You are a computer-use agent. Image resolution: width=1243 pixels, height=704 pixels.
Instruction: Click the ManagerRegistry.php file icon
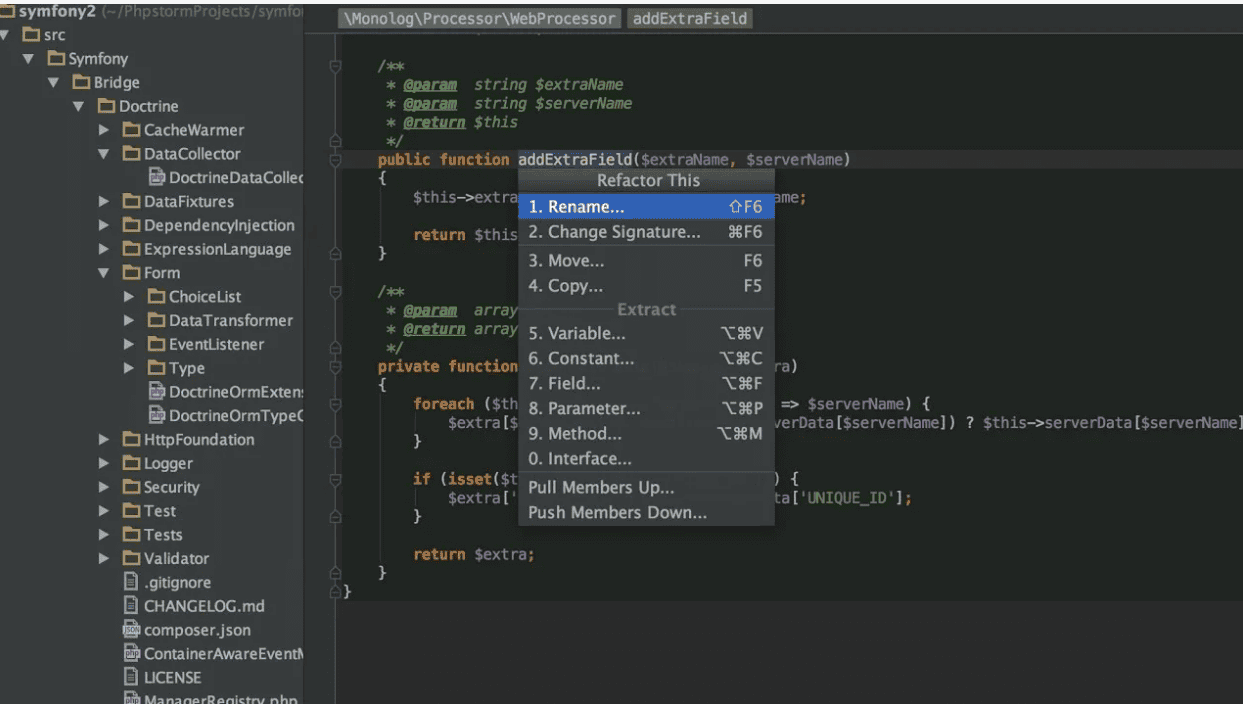pos(131,699)
